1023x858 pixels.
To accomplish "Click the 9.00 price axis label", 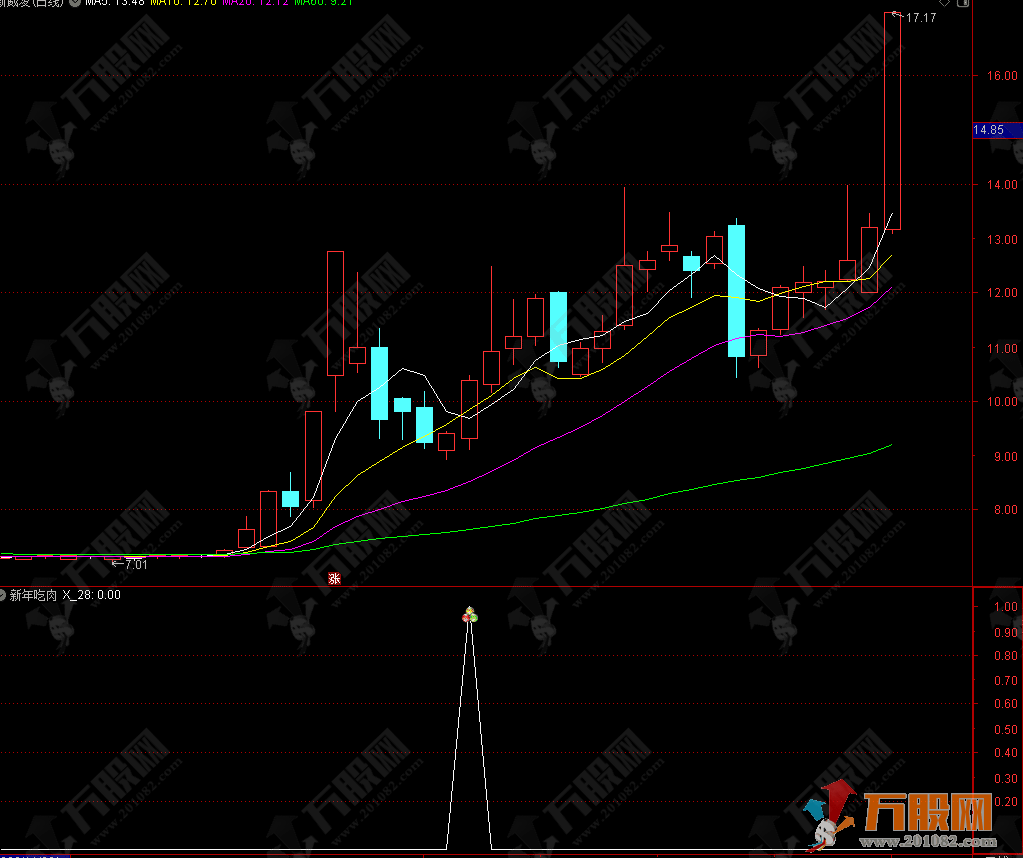I will point(1005,457).
